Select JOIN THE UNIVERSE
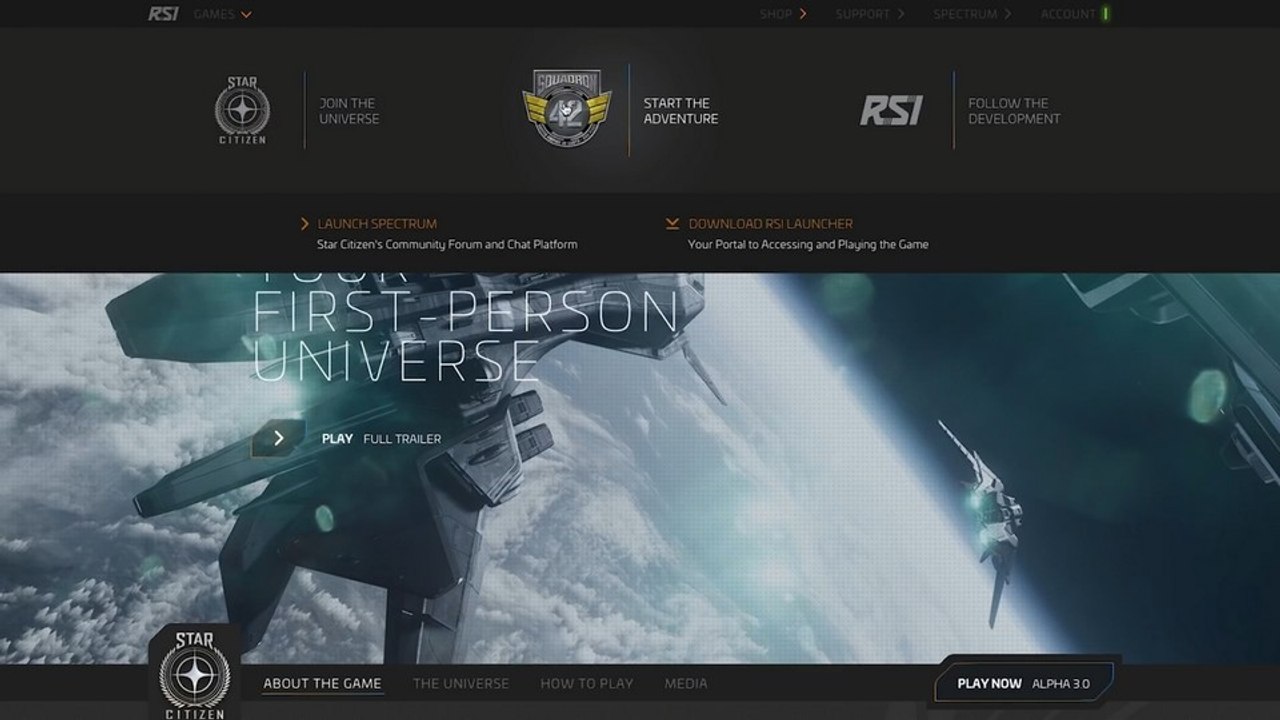1280x720 pixels. [x=349, y=111]
